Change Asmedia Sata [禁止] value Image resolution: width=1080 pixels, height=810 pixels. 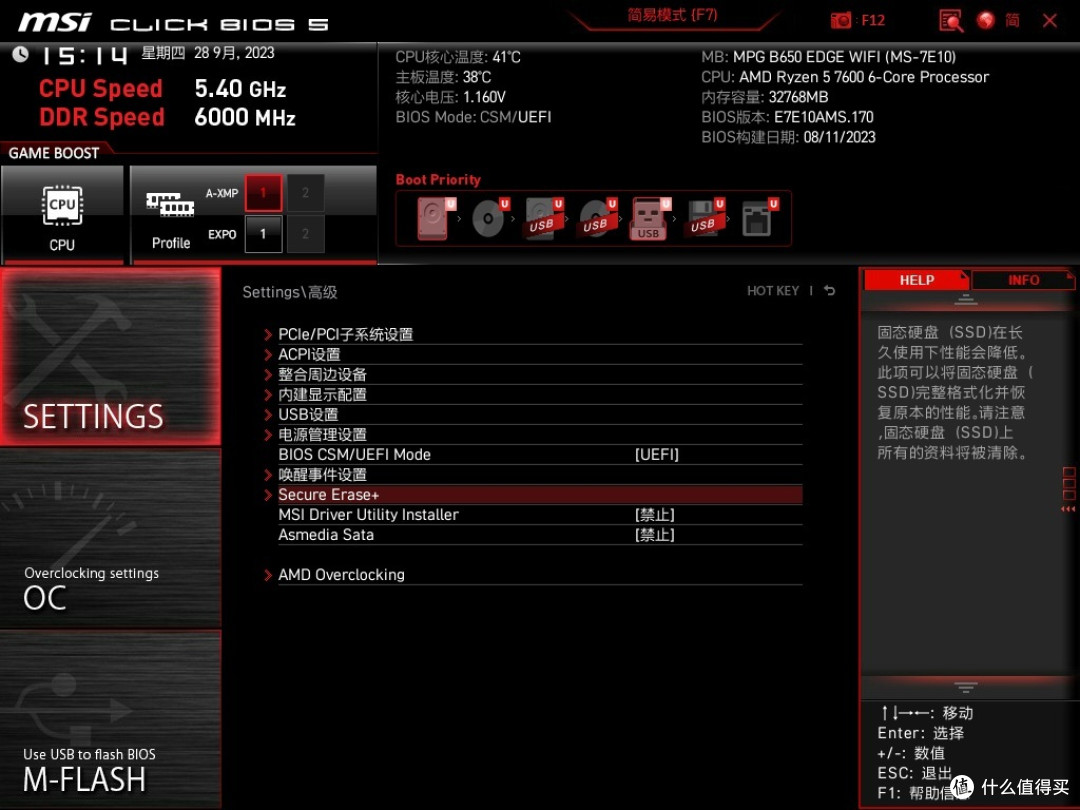point(654,534)
